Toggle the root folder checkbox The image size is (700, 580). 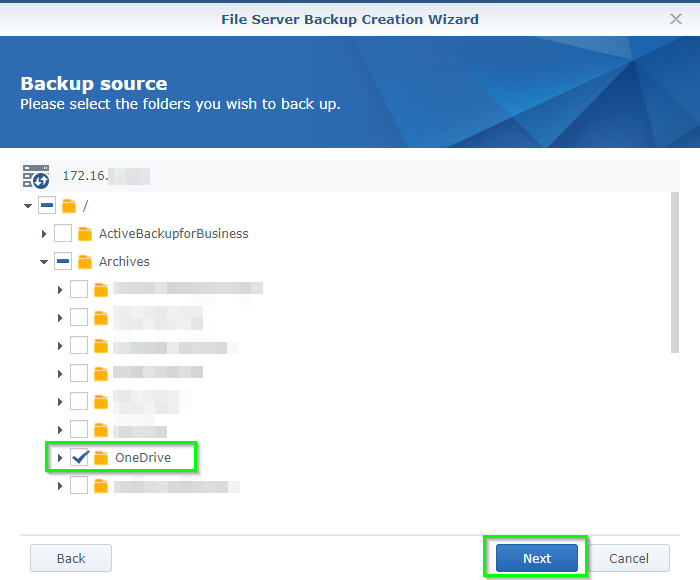pos(47,205)
